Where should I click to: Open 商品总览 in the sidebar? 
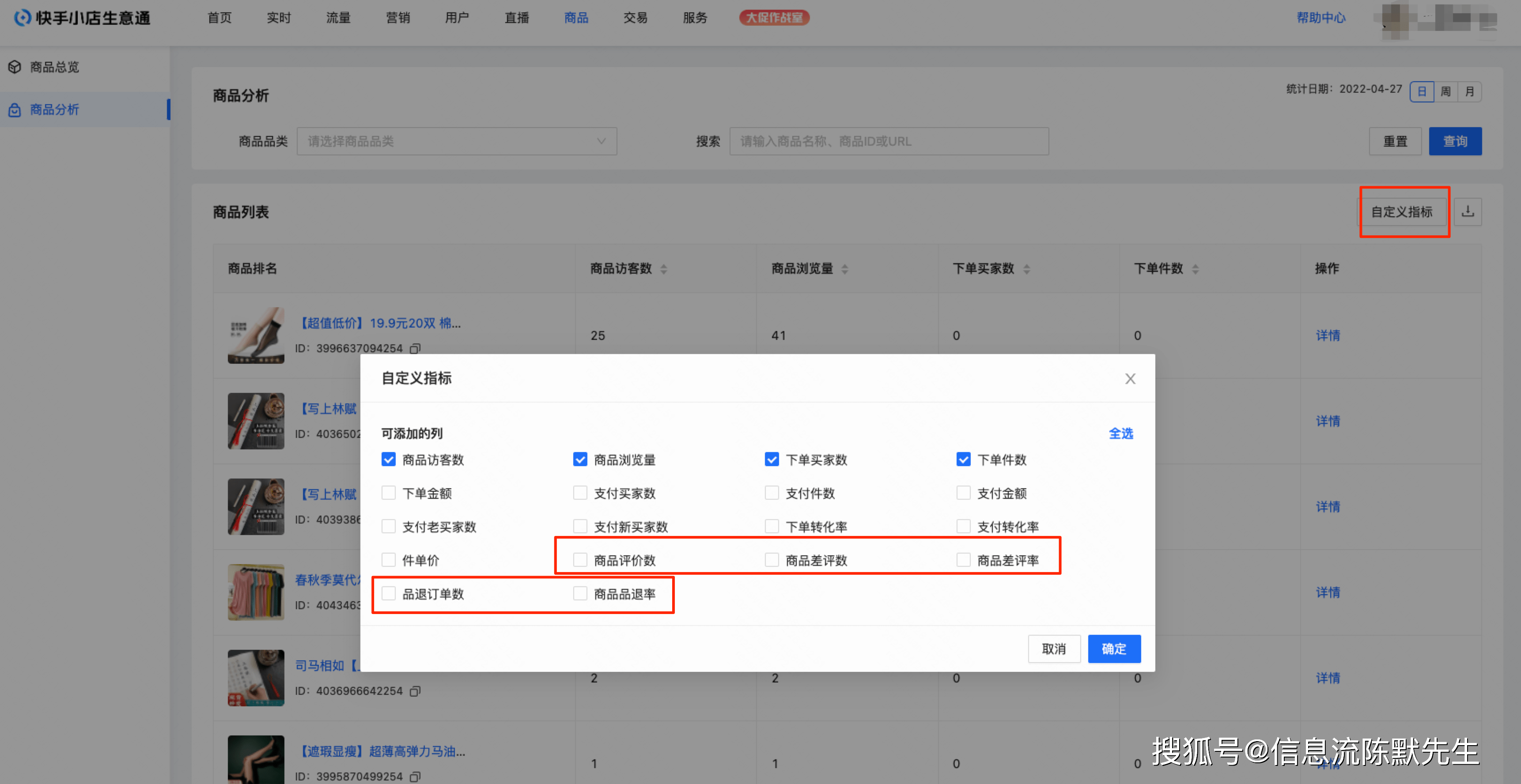coord(54,67)
